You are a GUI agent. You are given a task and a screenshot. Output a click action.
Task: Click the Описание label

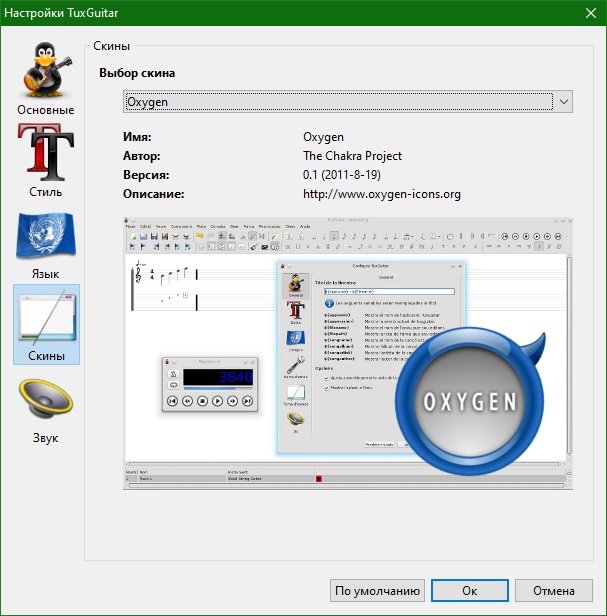154,194
